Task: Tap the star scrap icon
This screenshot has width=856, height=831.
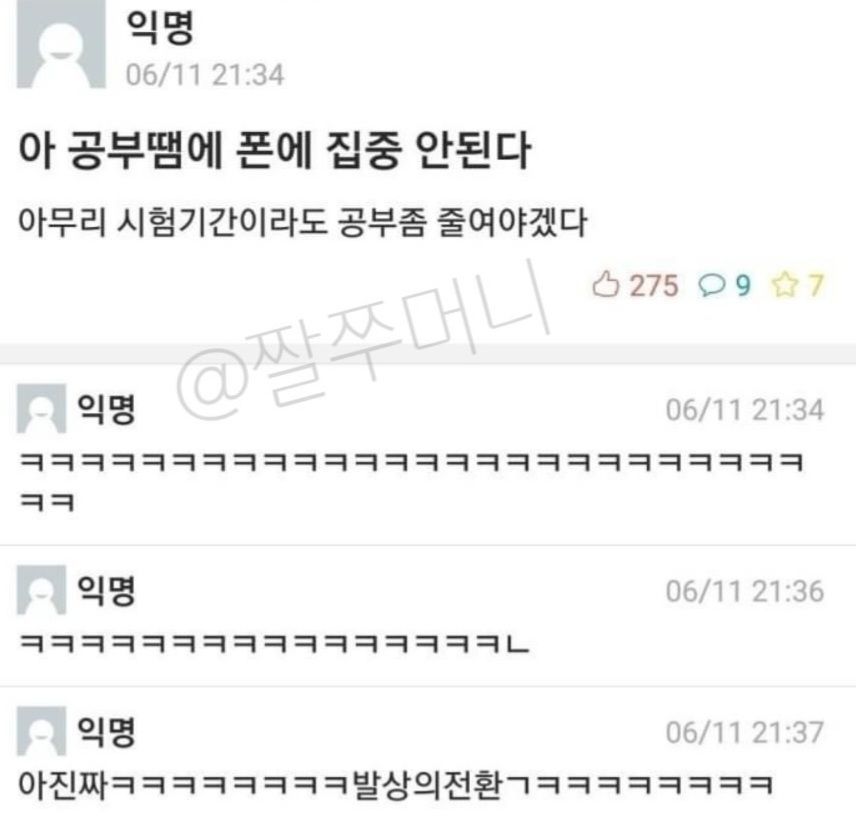Action: pyautogui.click(x=784, y=285)
